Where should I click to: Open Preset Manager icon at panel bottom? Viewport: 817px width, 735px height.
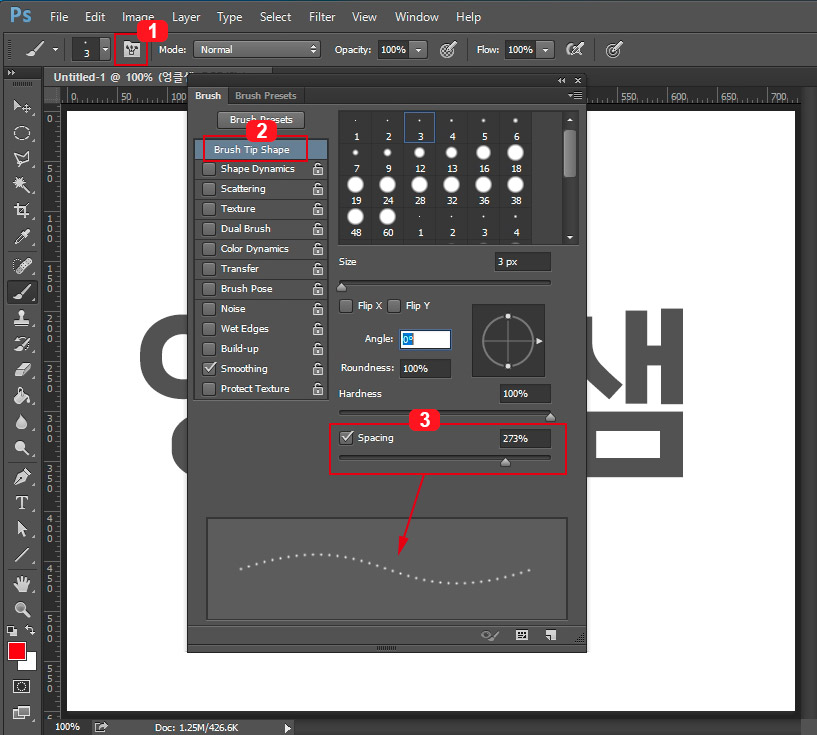pos(522,635)
